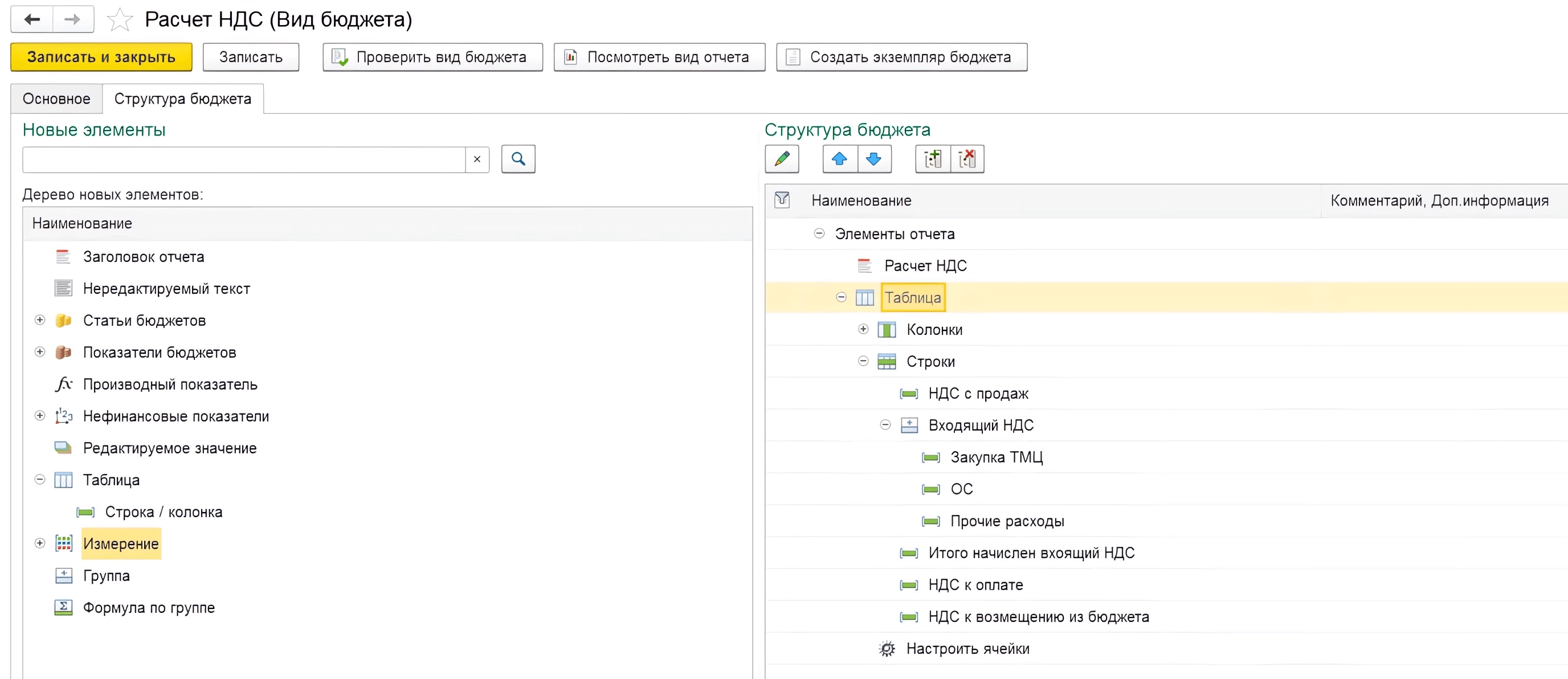Click the add element icon in structure toolbar
Image resolution: width=1568 pixels, height=679 pixels.
click(x=932, y=159)
